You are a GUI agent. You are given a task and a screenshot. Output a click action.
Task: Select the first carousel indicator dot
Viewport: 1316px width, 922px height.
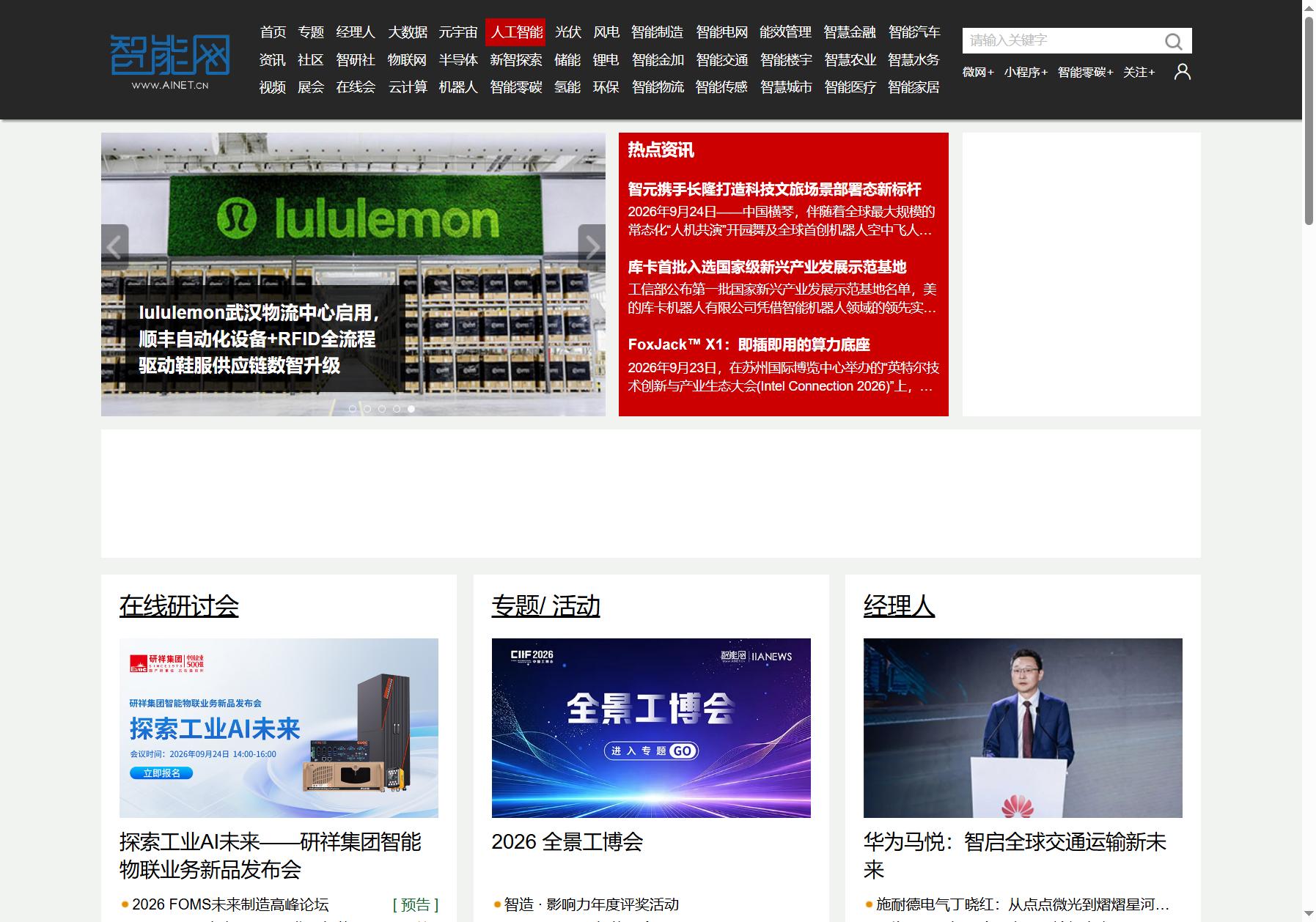(353, 409)
